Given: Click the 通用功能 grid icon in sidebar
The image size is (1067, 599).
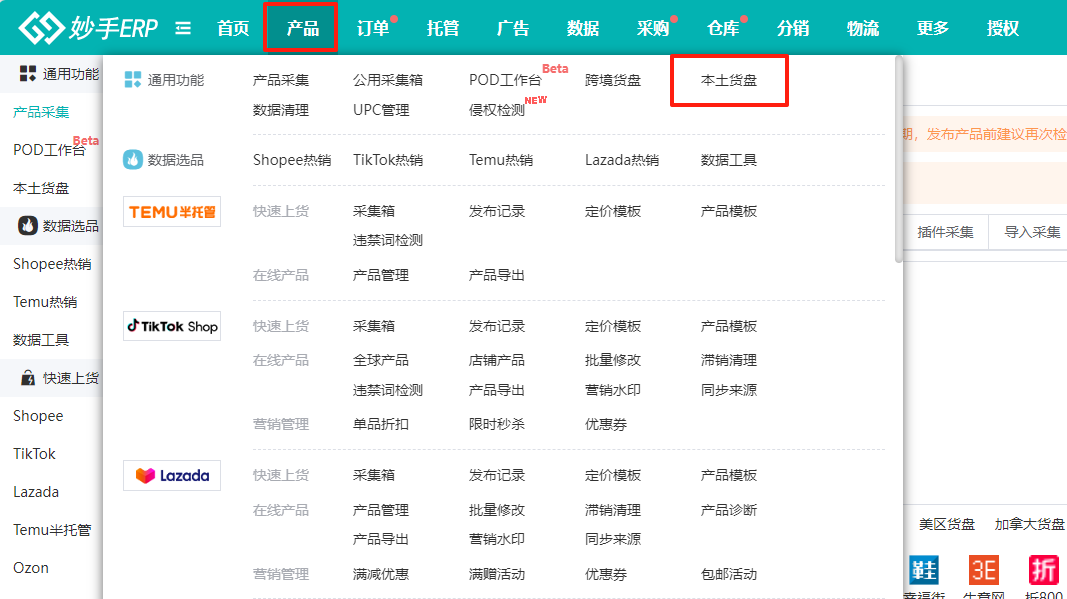Looking at the screenshot, I should point(28,74).
